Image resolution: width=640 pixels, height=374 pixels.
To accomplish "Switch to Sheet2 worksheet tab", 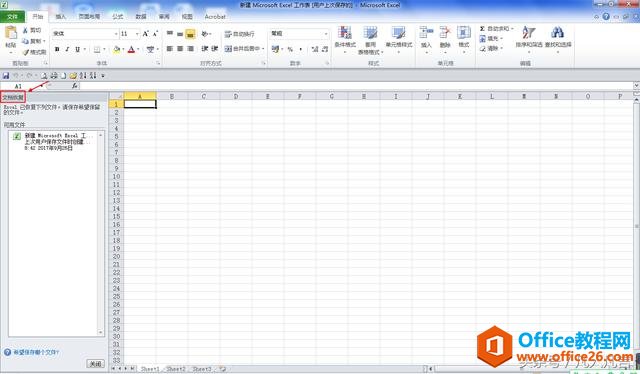I will point(176,369).
